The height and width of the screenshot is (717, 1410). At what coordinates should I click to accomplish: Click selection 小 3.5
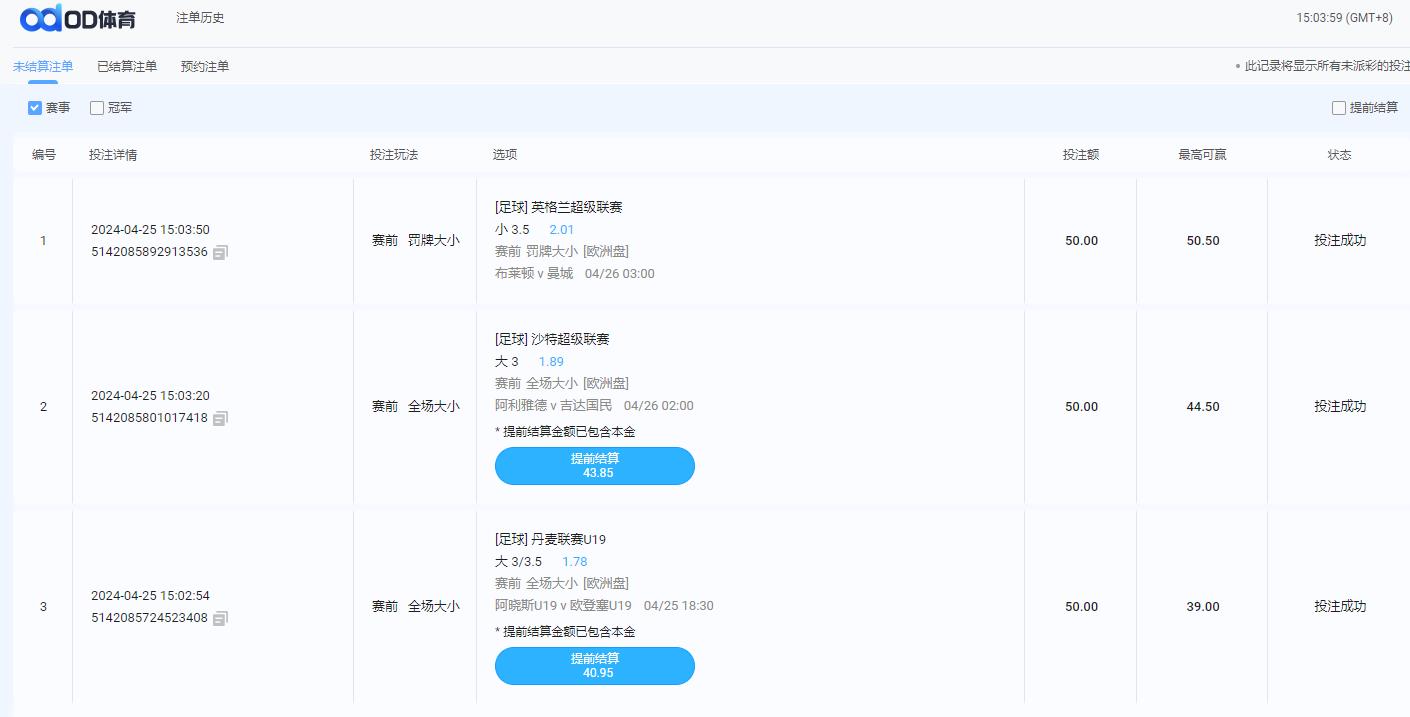click(512, 229)
